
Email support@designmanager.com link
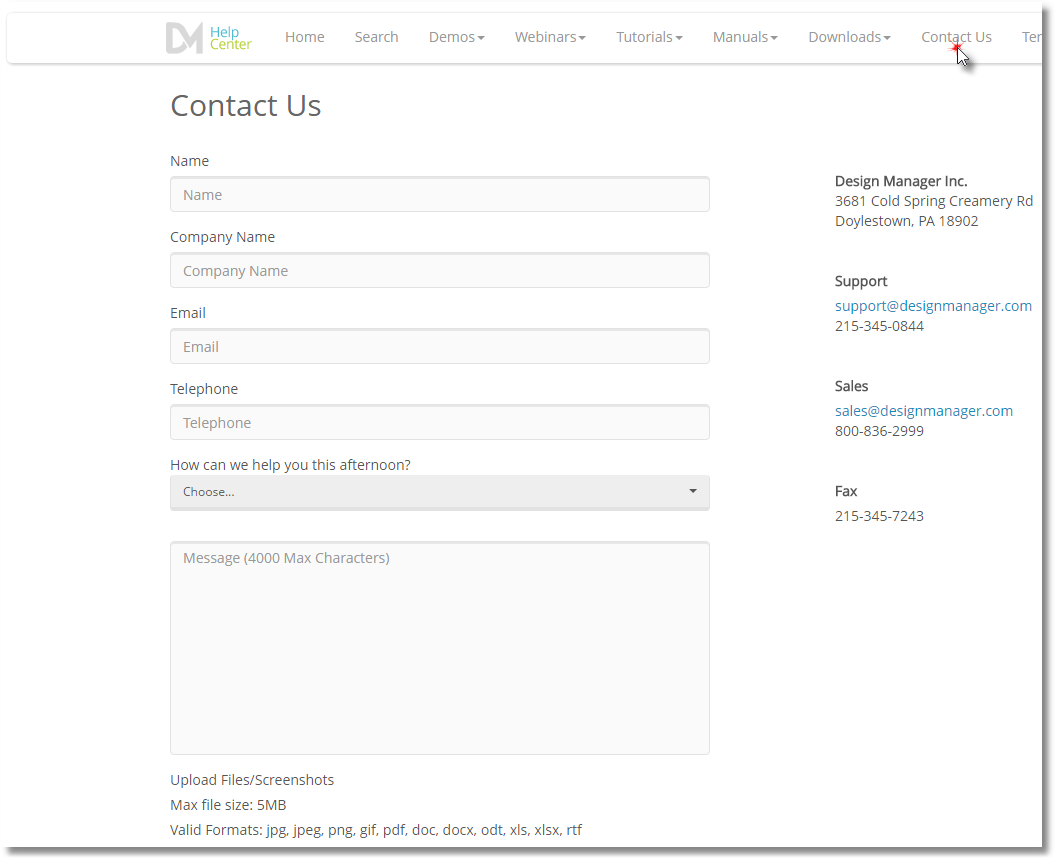tap(933, 306)
